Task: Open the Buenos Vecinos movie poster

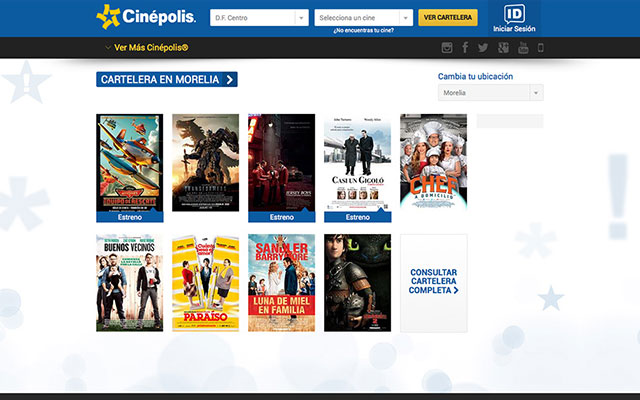Action: [130, 283]
